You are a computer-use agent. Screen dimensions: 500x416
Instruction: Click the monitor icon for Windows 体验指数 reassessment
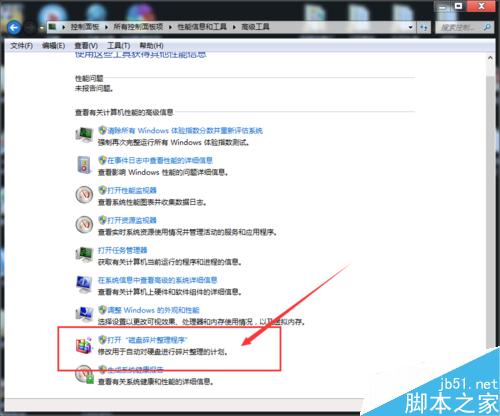point(84,135)
